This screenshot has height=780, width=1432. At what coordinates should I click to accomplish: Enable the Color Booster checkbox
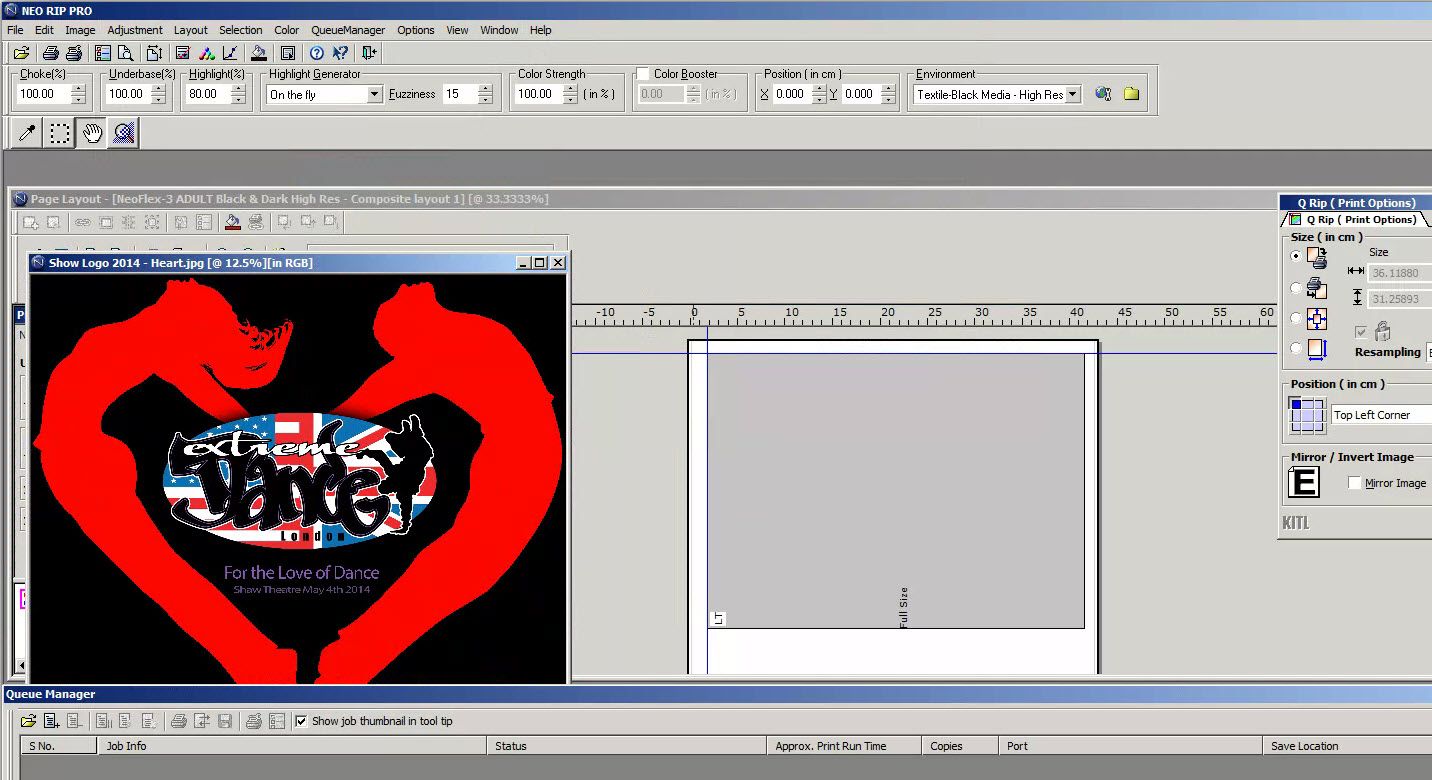click(643, 74)
